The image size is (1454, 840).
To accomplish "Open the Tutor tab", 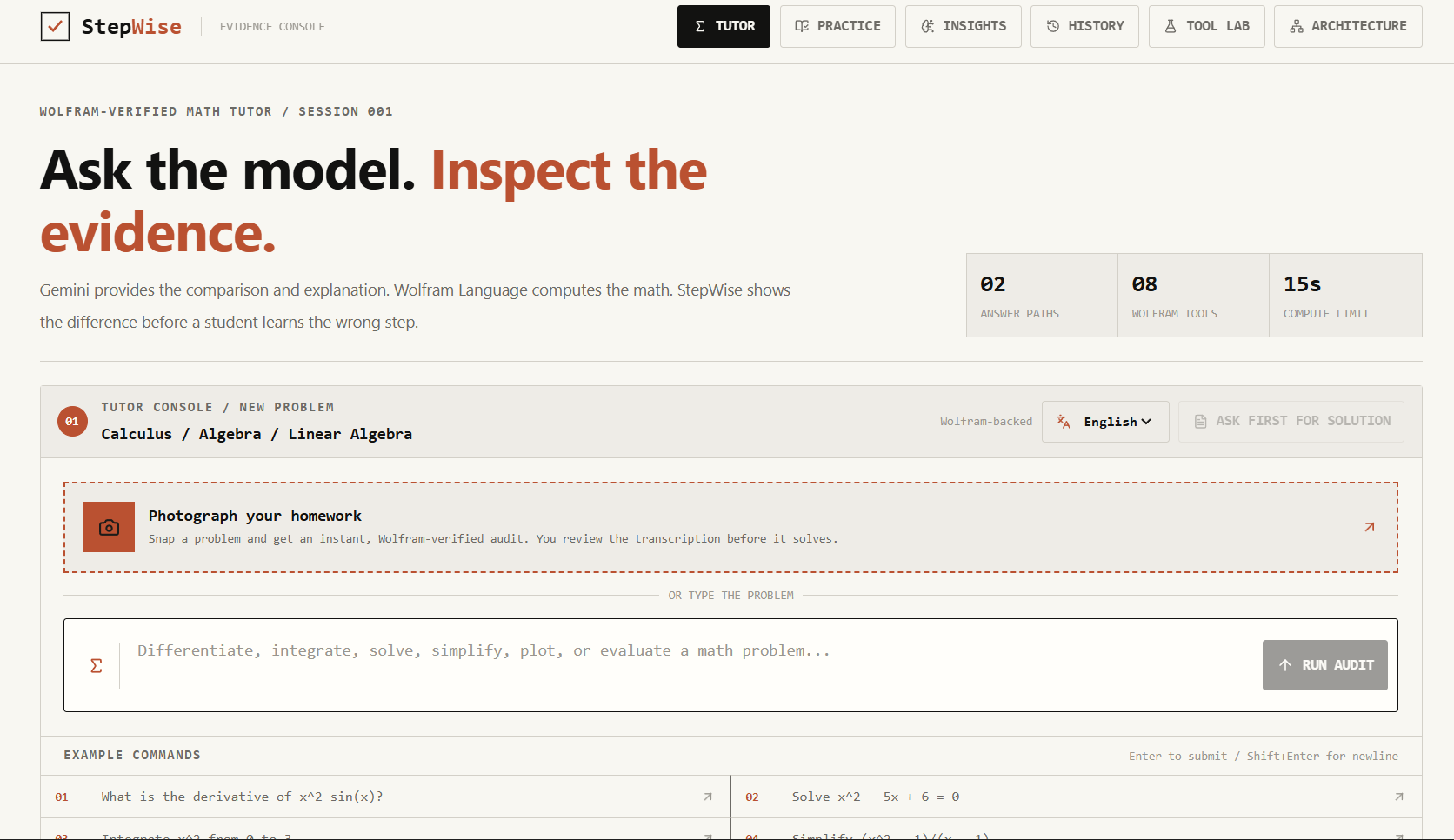I will (724, 26).
